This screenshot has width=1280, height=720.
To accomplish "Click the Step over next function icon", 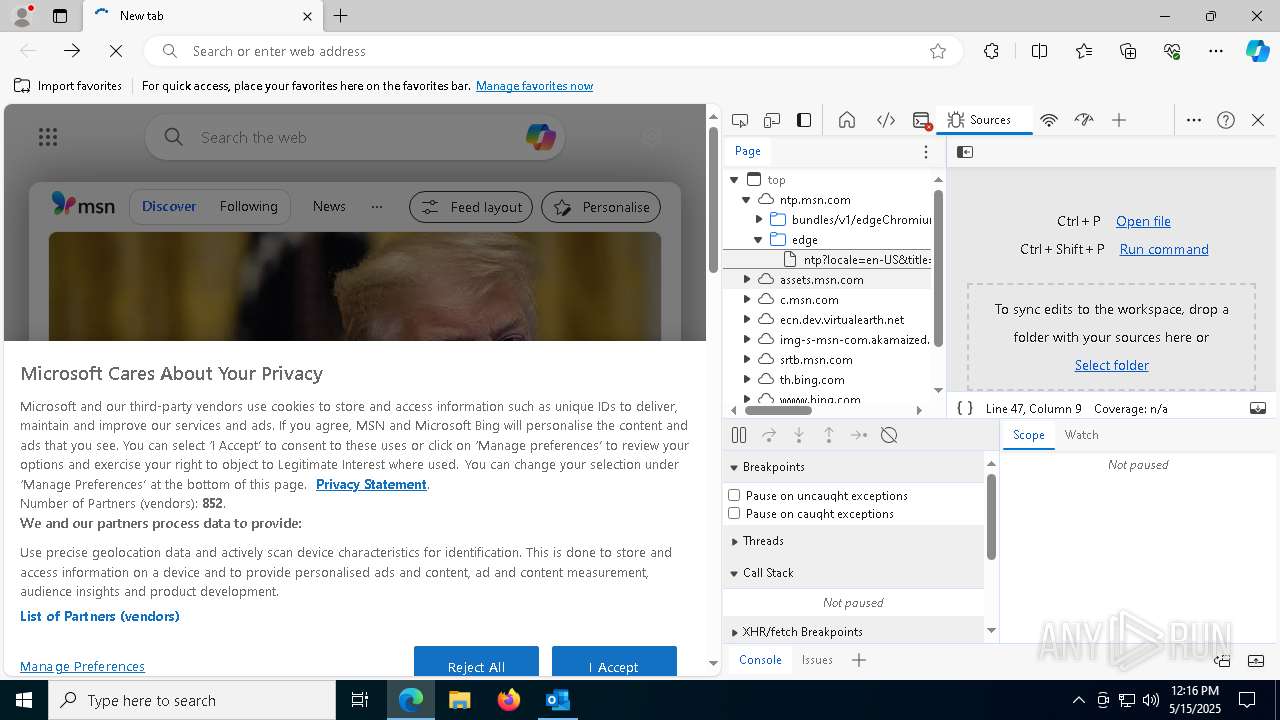I will (769, 435).
